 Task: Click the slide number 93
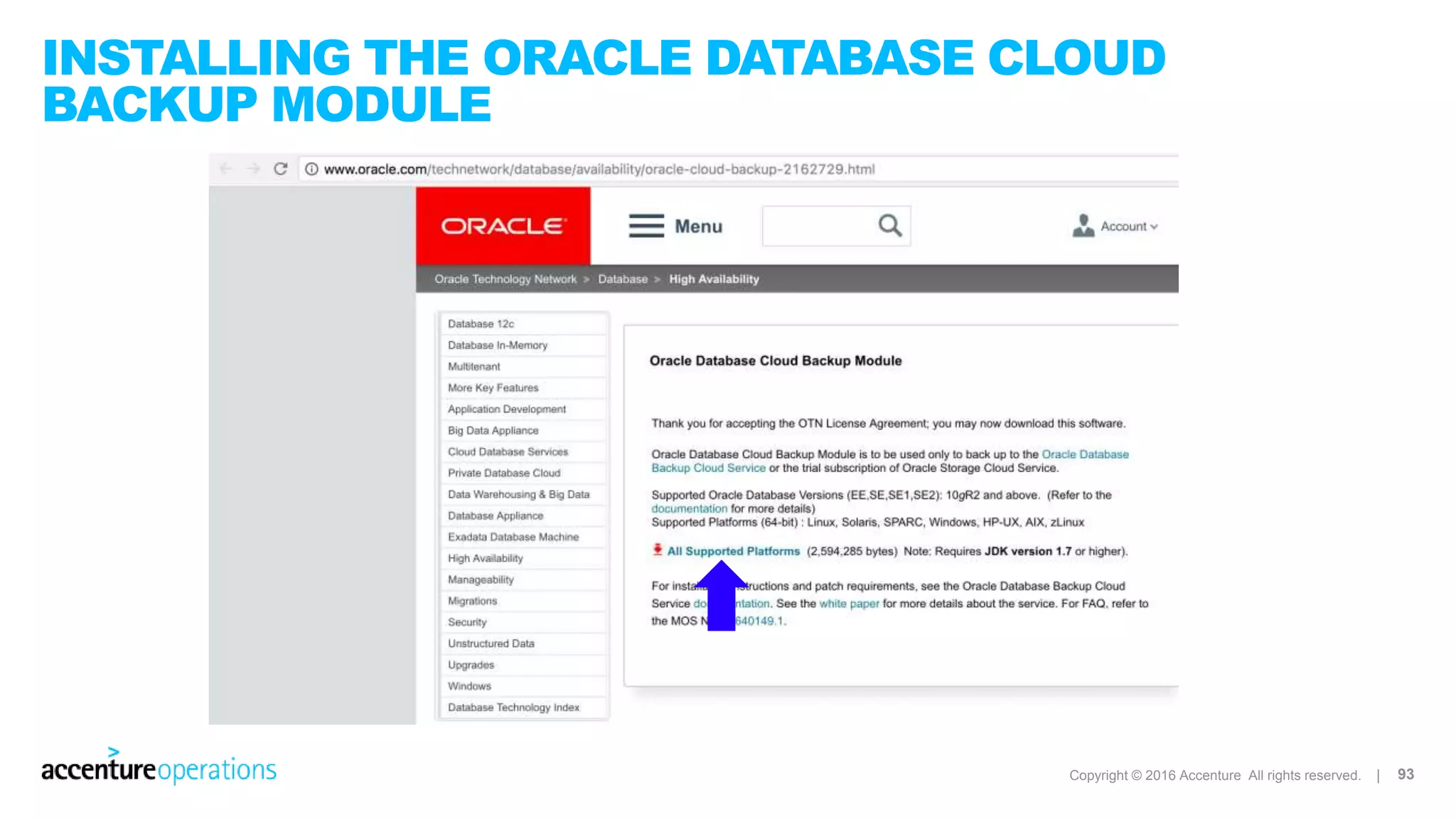pos(1406,775)
